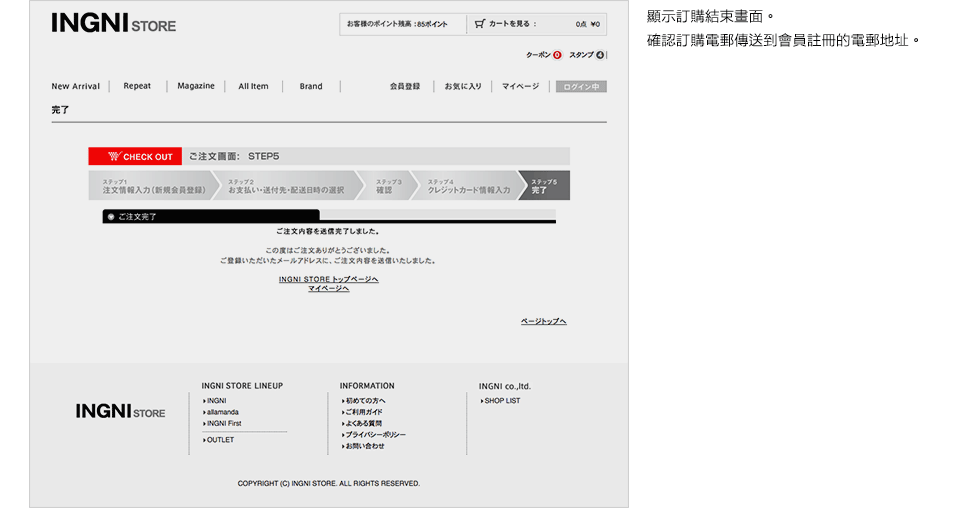Open 会員登録 member registration
Screen dimensions: 980x508
(405, 86)
